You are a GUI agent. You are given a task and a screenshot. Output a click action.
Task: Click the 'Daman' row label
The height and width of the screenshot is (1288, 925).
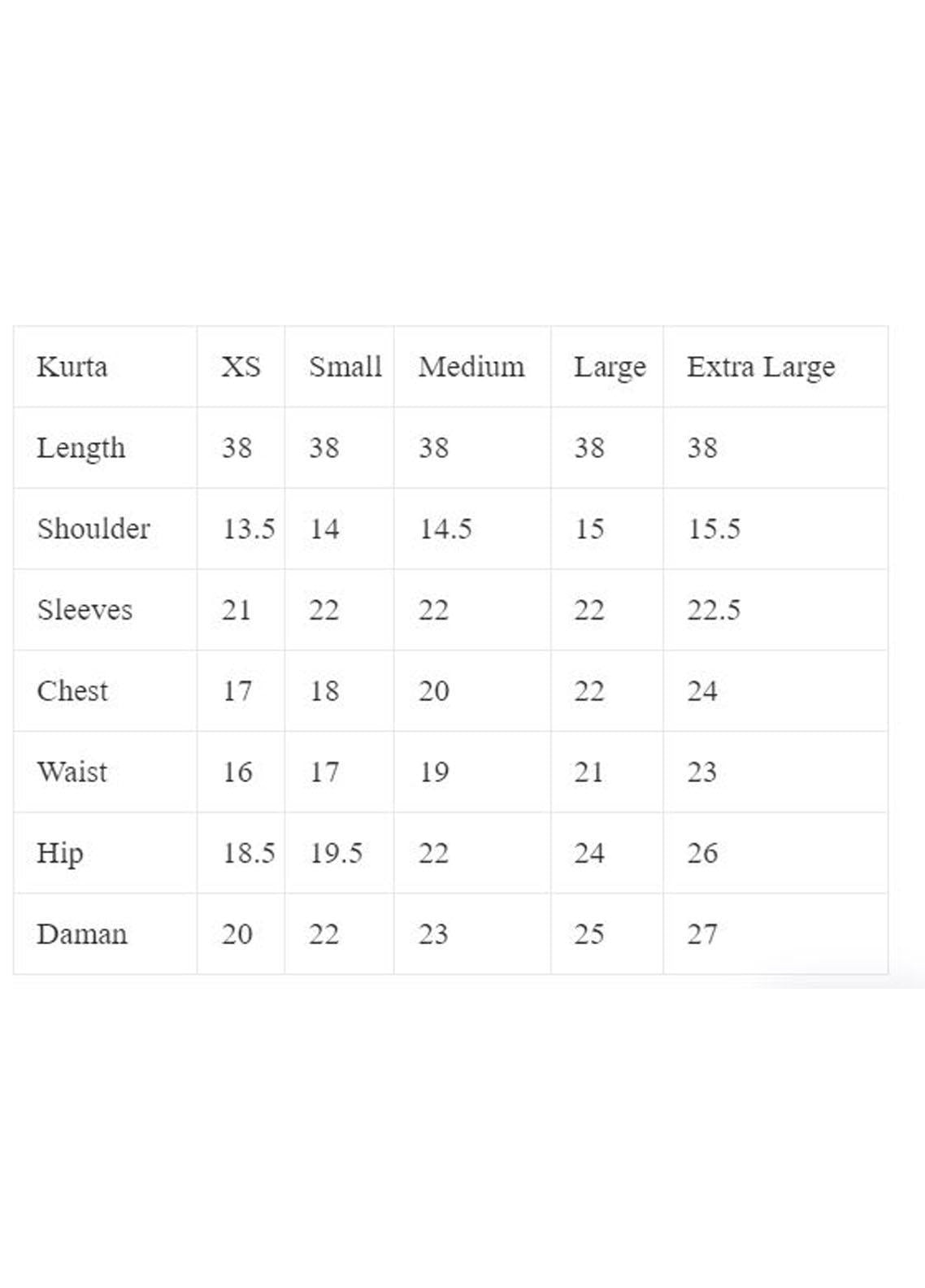pos(82,934)
